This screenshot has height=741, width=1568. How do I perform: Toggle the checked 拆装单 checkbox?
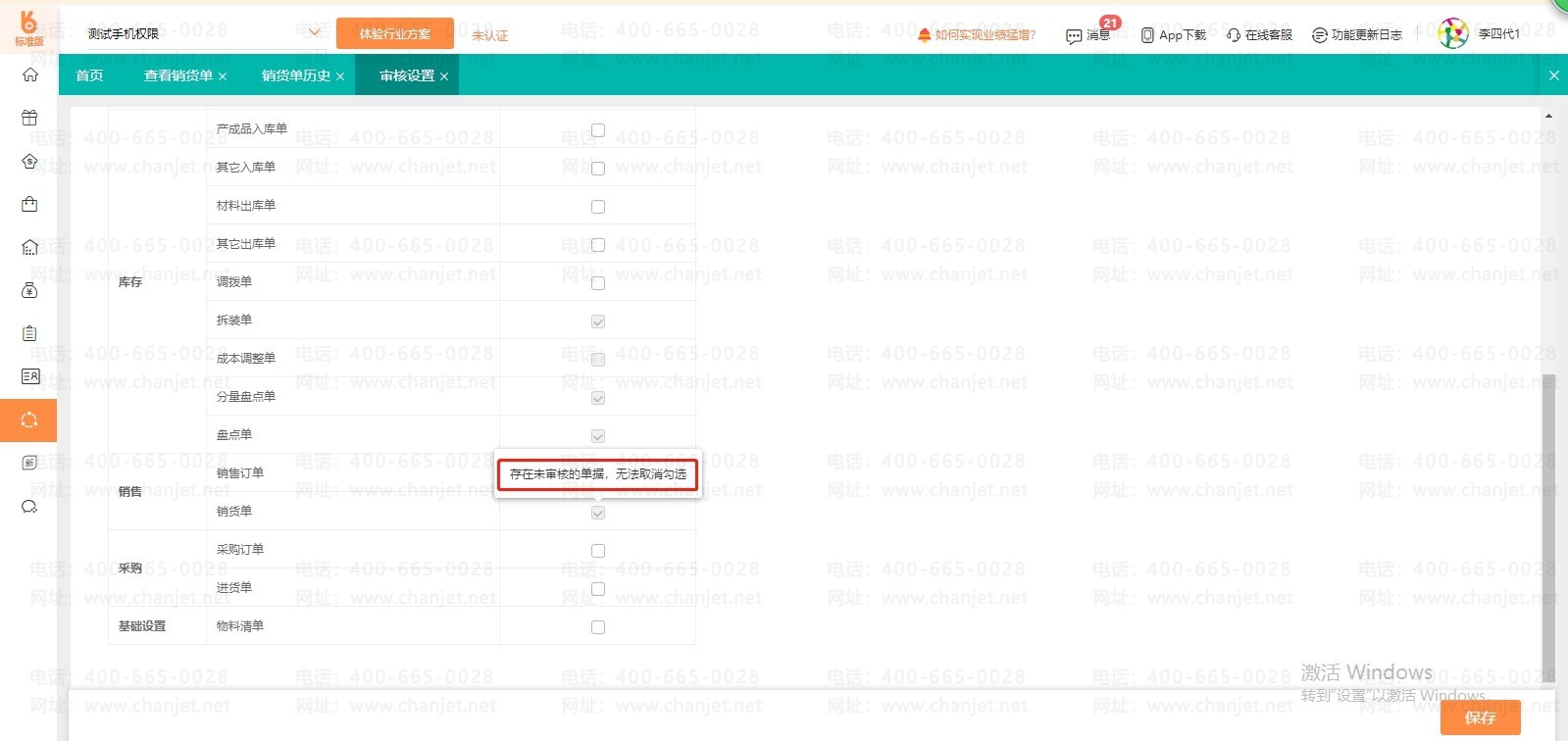598,321
